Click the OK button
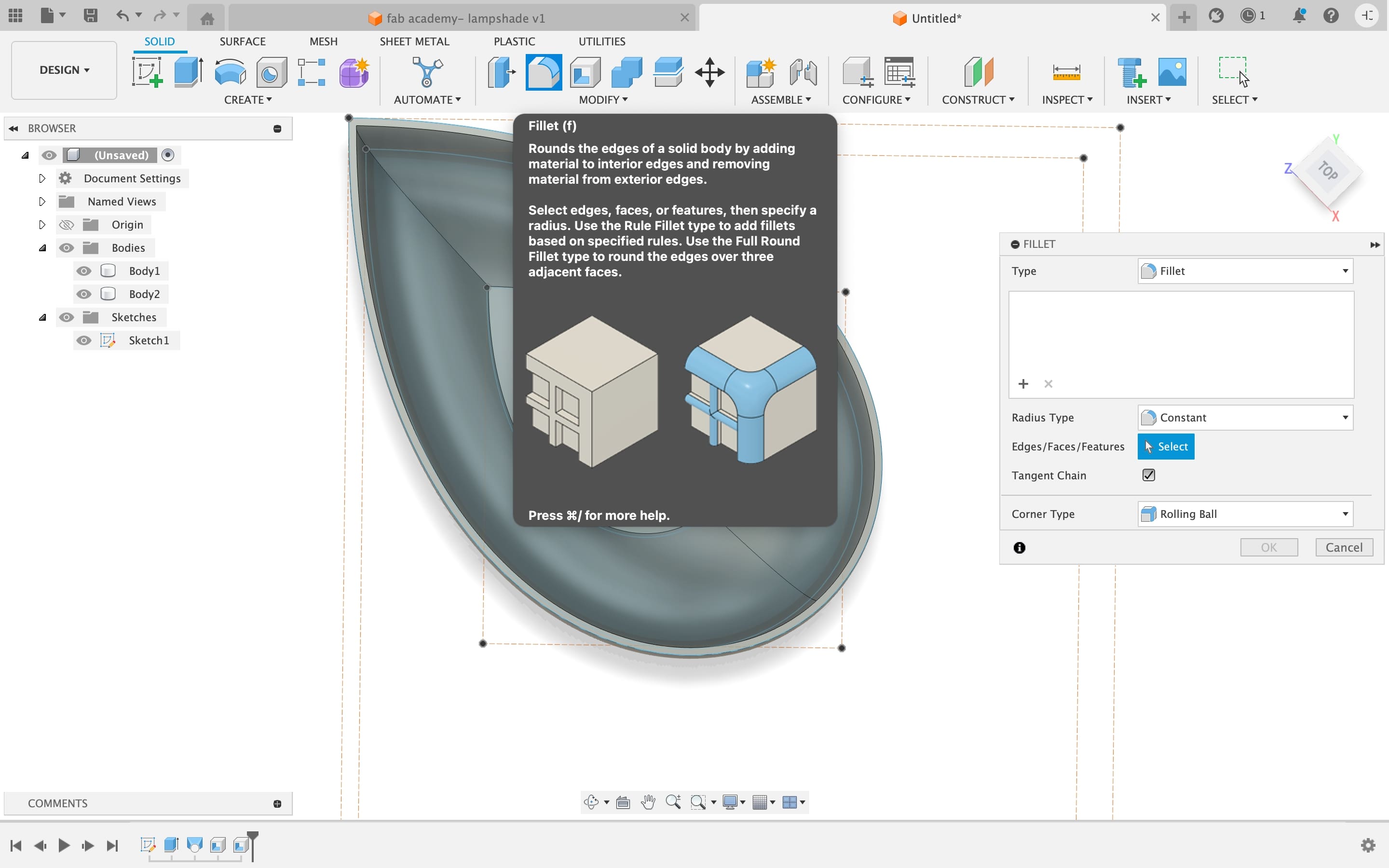 tap(1269, 547)
